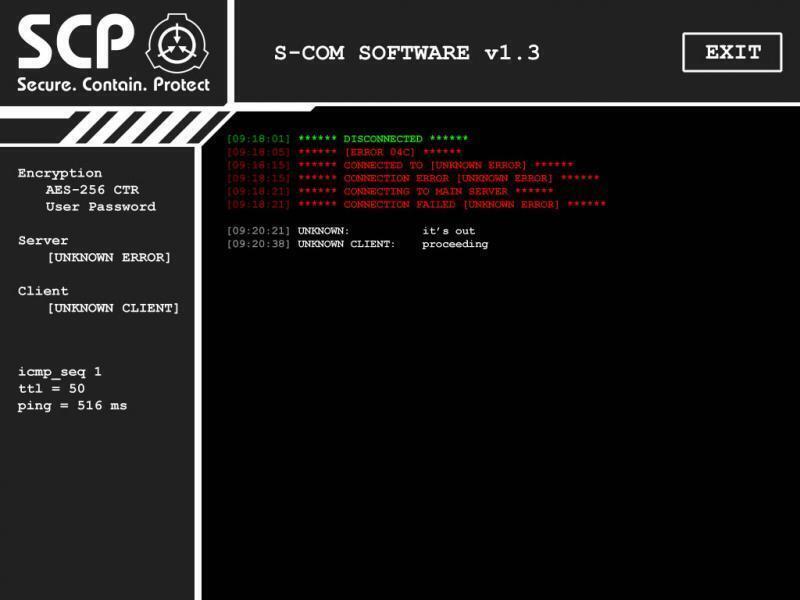Click the ERROR 04C log entry
The width and height of the screenshot is (800, 600).
coord(344,152)
